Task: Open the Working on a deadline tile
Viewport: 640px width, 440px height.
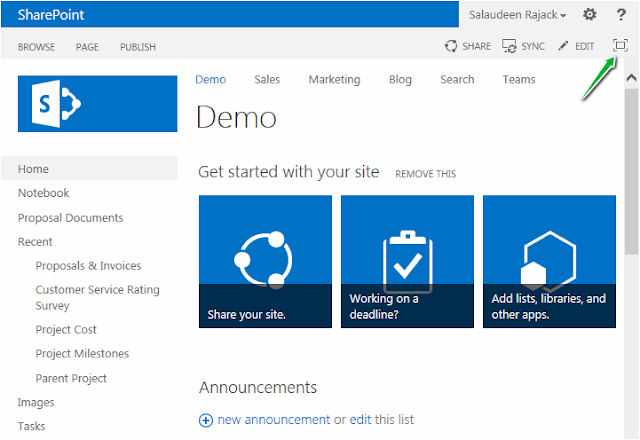Action: (407, 261)
